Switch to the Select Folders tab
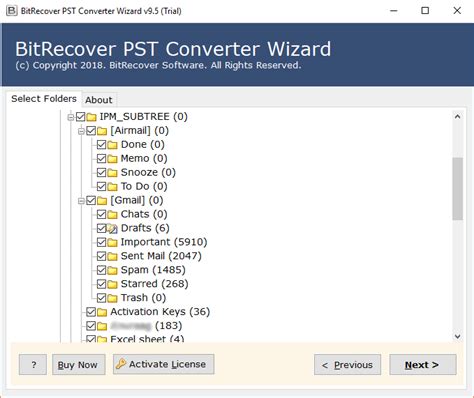Viewport: 474px width, 398px height. tap(44, 99)
